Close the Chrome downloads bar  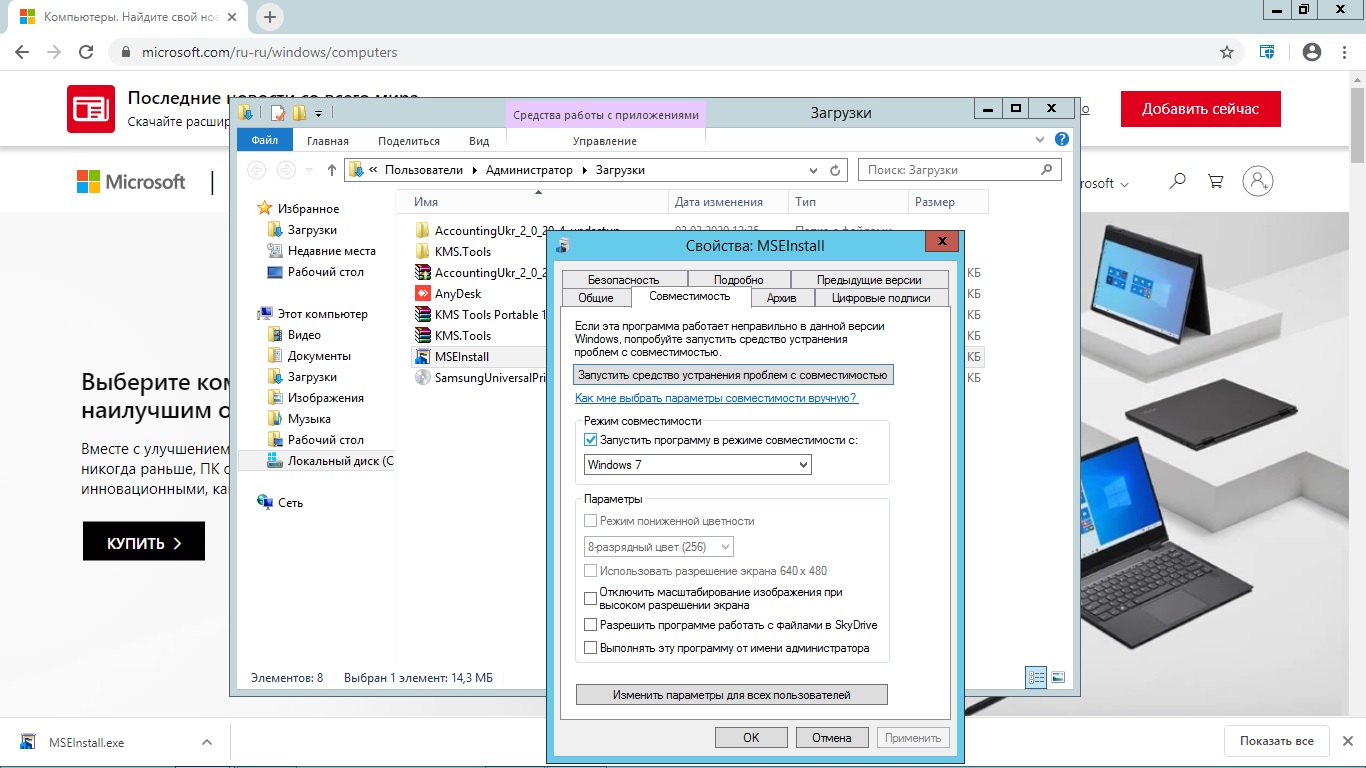1350,741
